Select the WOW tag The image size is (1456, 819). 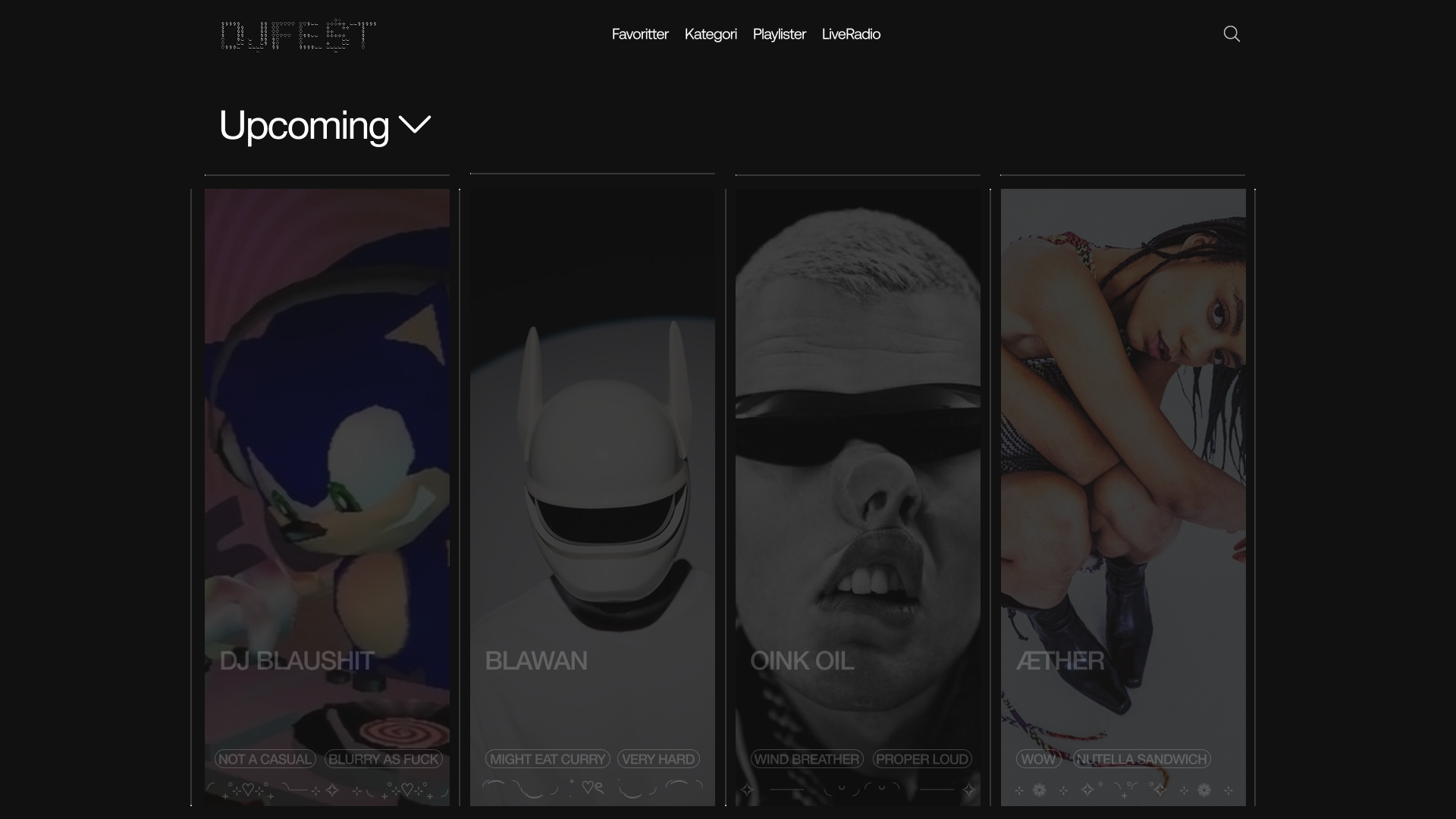coord(1038,759)
